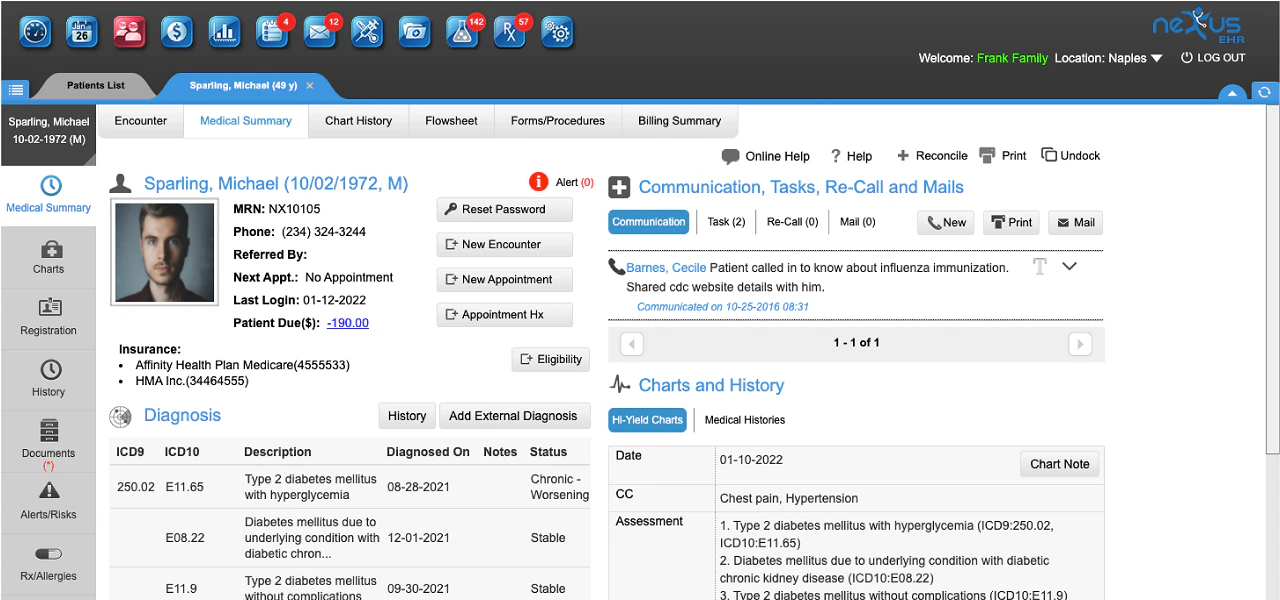Switch to the Flowsheet tab
Viewport: 1280px width, 600px height.
[451, 120]
